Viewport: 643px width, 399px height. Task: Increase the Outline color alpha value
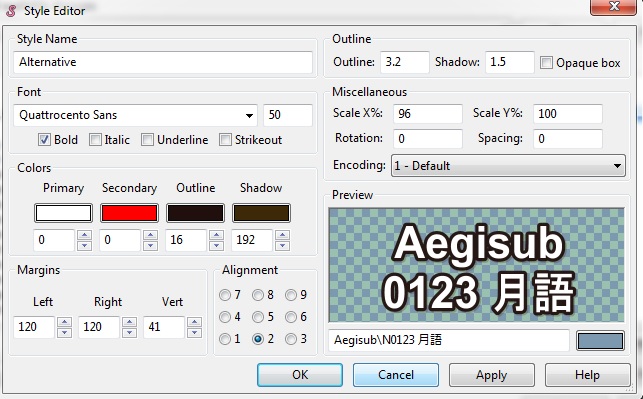point(216,235)
